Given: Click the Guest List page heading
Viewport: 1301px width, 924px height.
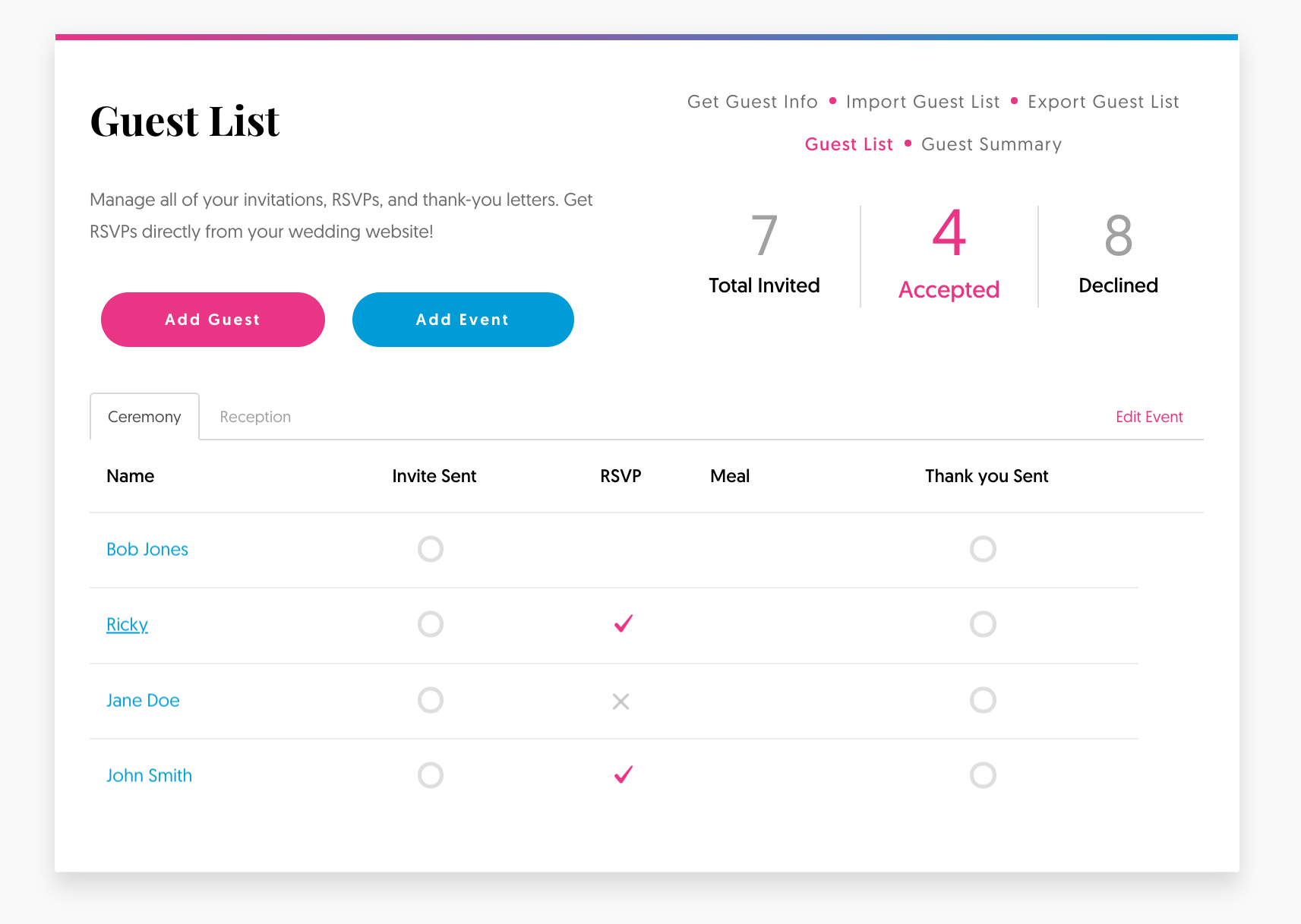Looking at the screenshot, I should coord(185,121).
